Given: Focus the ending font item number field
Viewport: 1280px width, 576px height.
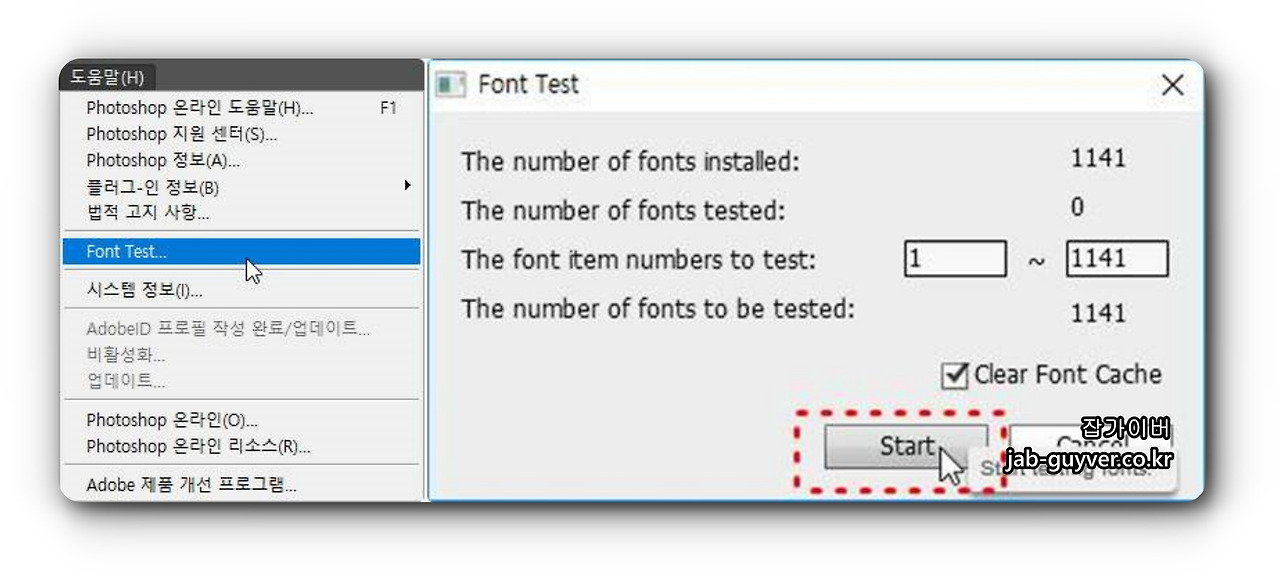Looking at the screenshot, I should (1117, 259).
